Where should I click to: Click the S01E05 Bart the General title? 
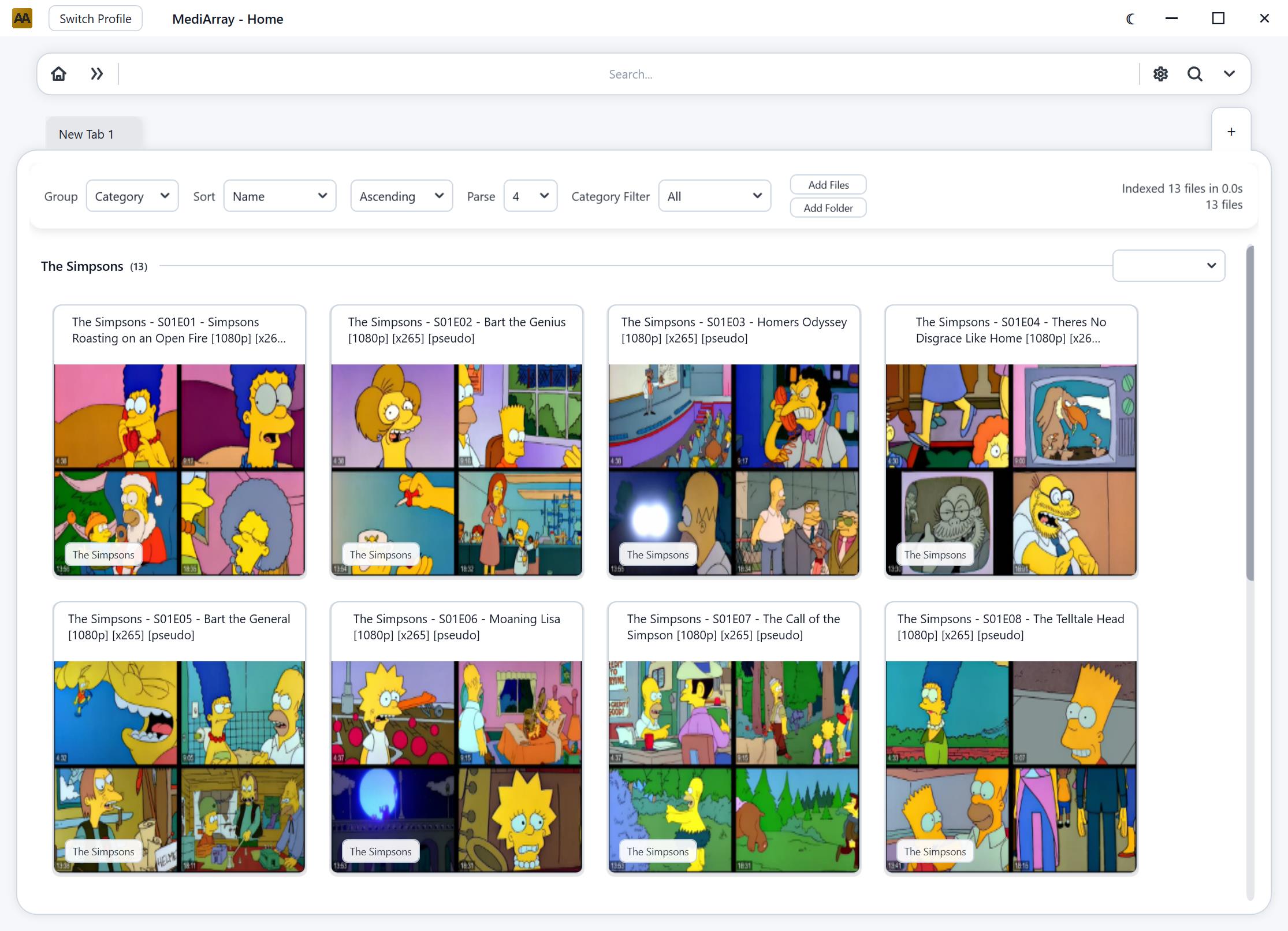tap(179, 627)
